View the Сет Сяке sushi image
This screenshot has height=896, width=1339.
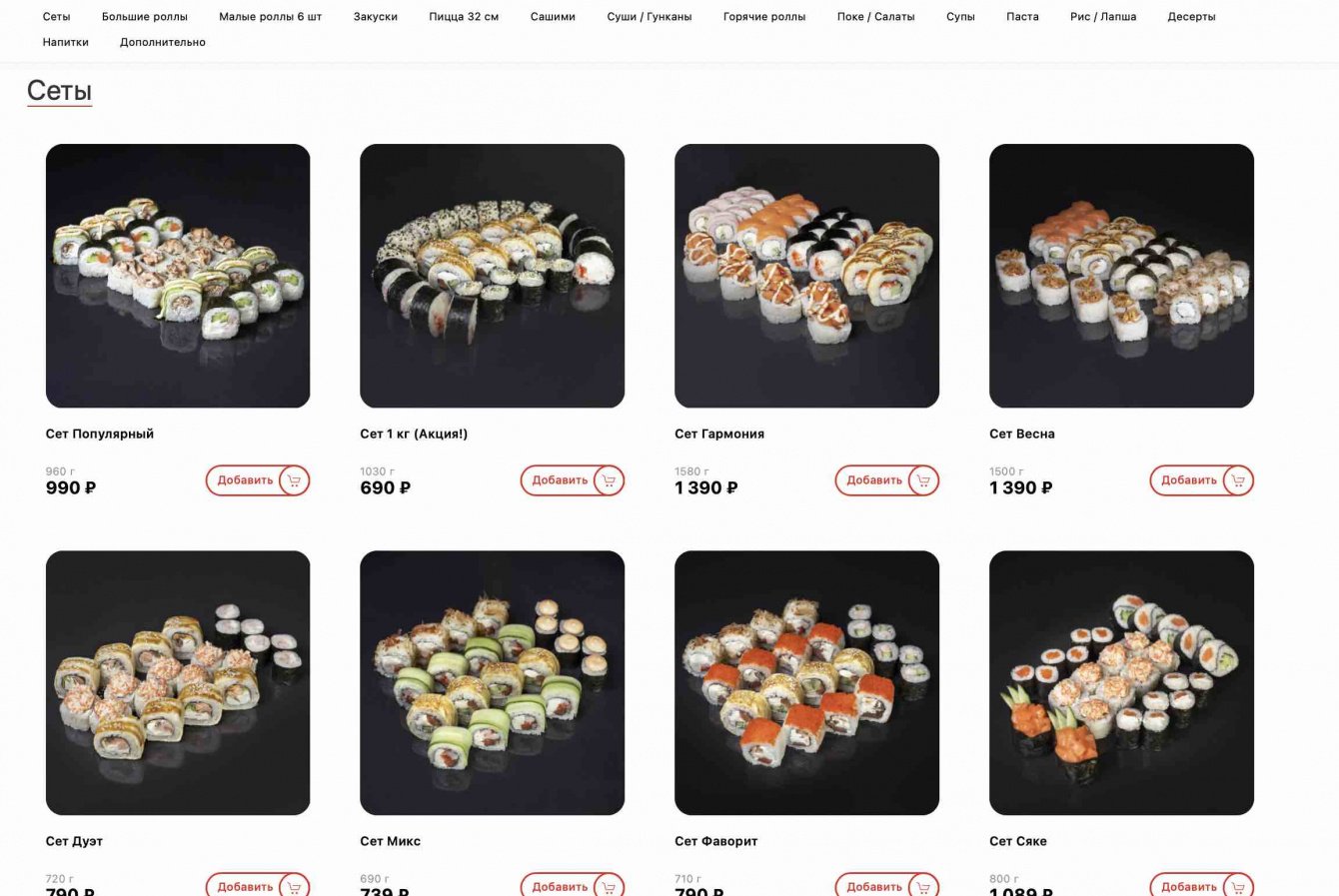click(x=1121, y=682)
